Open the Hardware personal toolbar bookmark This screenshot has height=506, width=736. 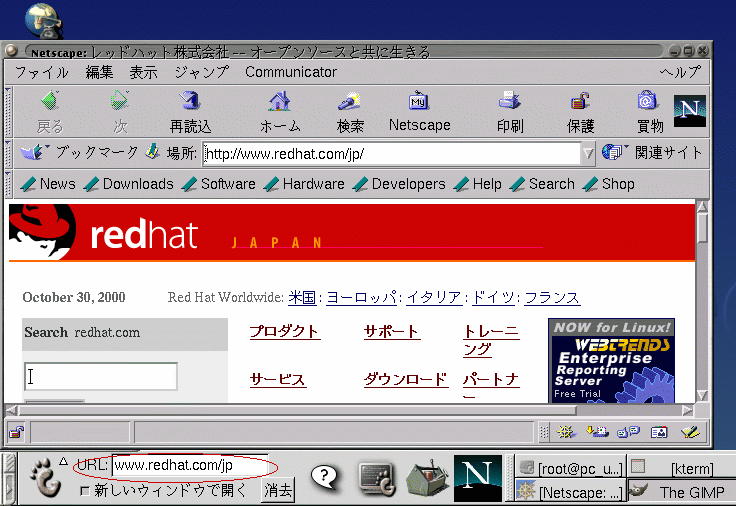click(304, 184)
